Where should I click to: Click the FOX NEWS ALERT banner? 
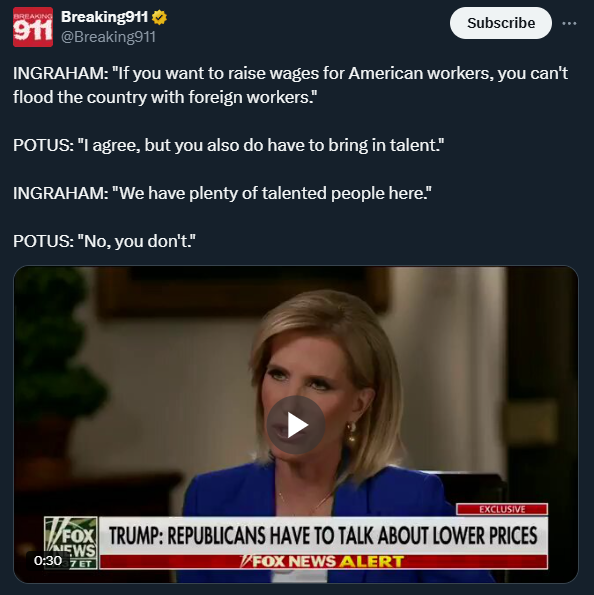[323, 562]
